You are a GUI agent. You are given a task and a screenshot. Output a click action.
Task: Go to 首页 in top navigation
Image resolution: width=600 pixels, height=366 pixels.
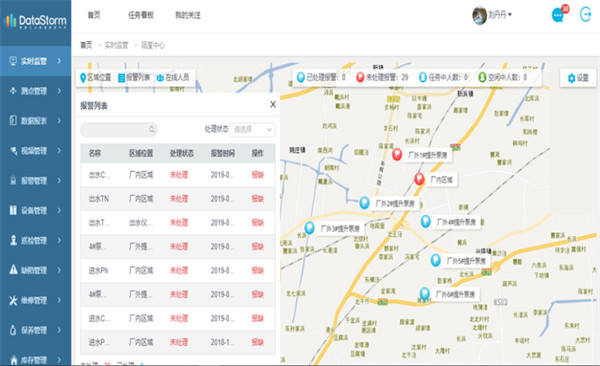tap(94, 15)
